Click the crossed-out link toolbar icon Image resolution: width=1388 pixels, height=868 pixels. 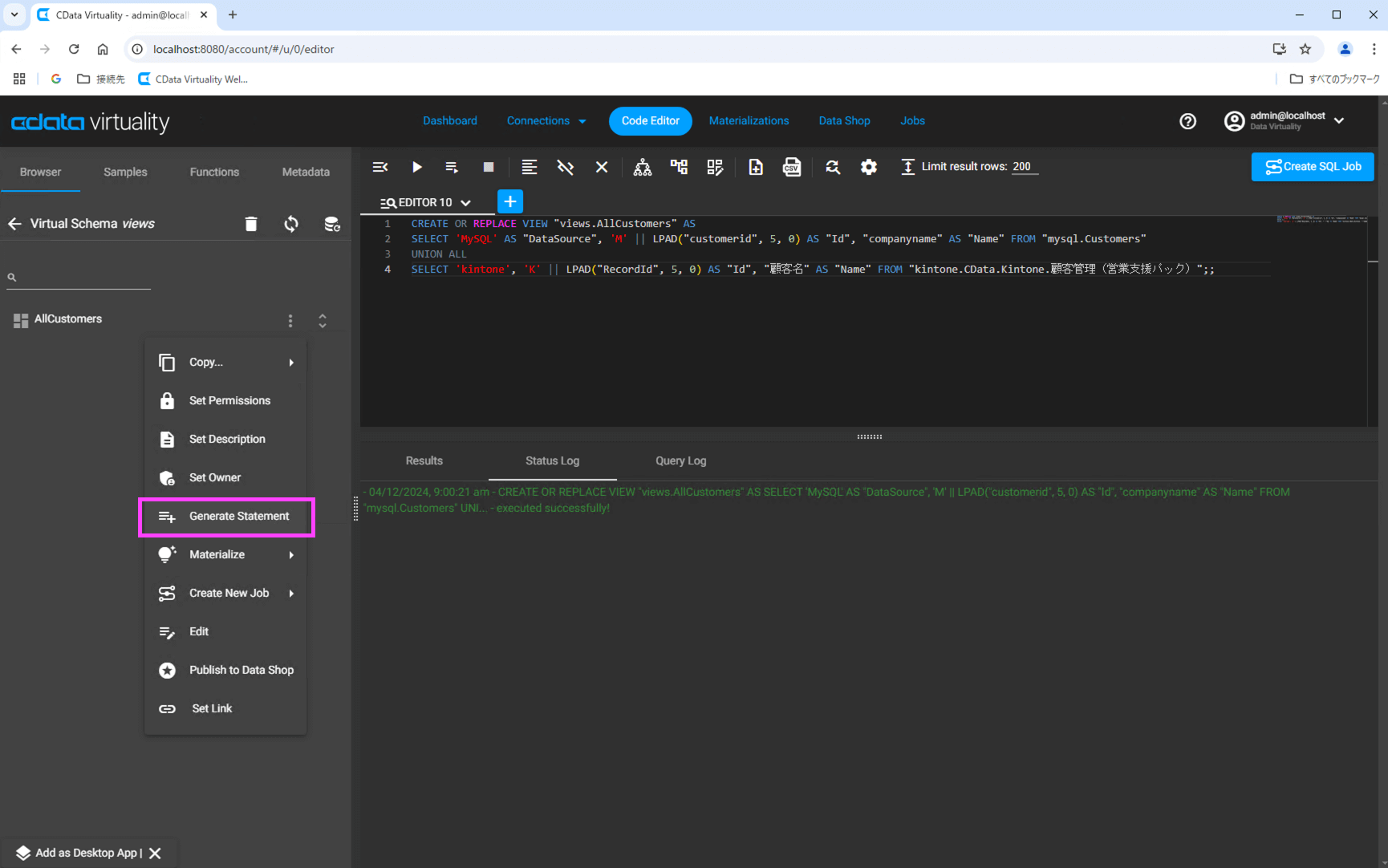point(566,167)
